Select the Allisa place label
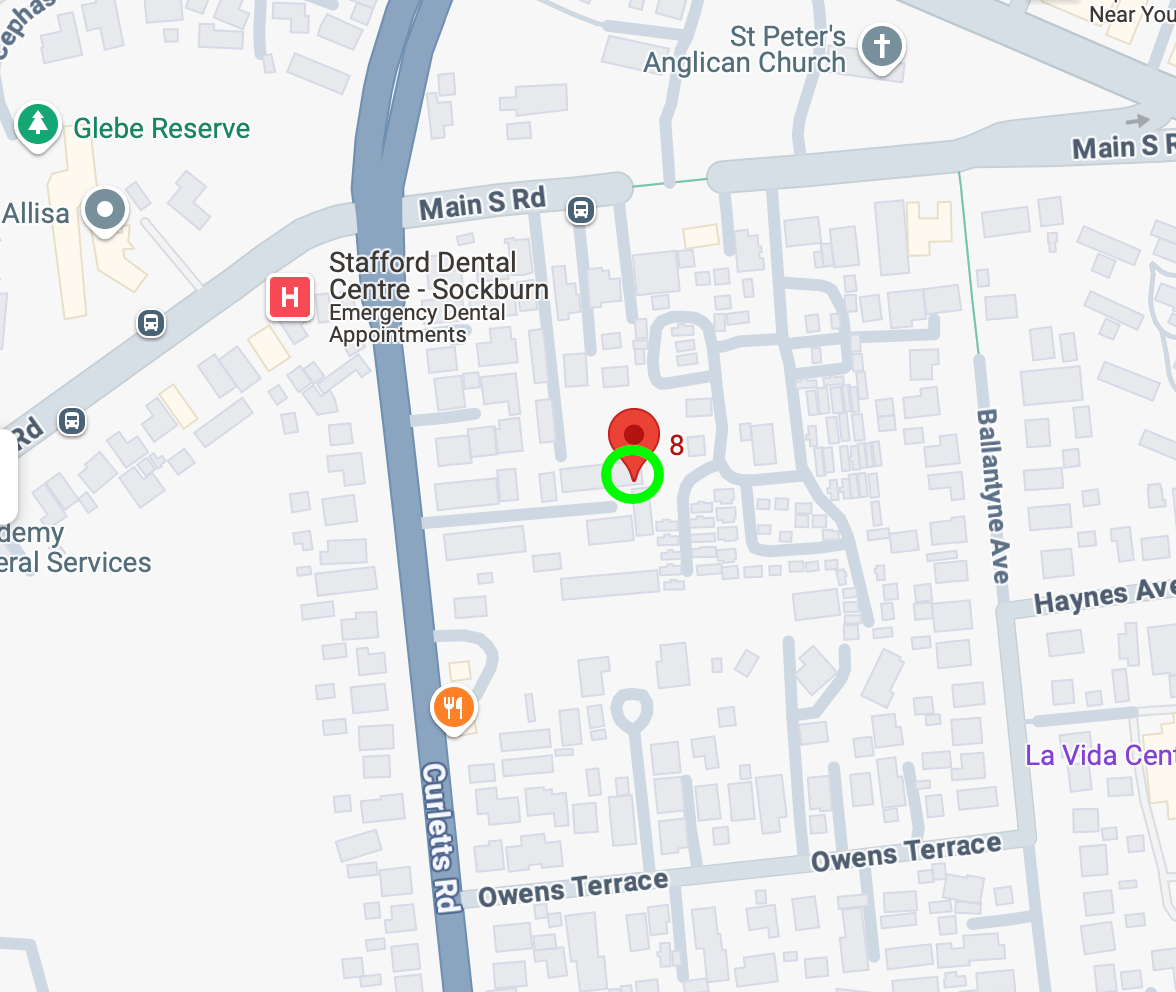 pyautogui.click(x=35, y=214)
